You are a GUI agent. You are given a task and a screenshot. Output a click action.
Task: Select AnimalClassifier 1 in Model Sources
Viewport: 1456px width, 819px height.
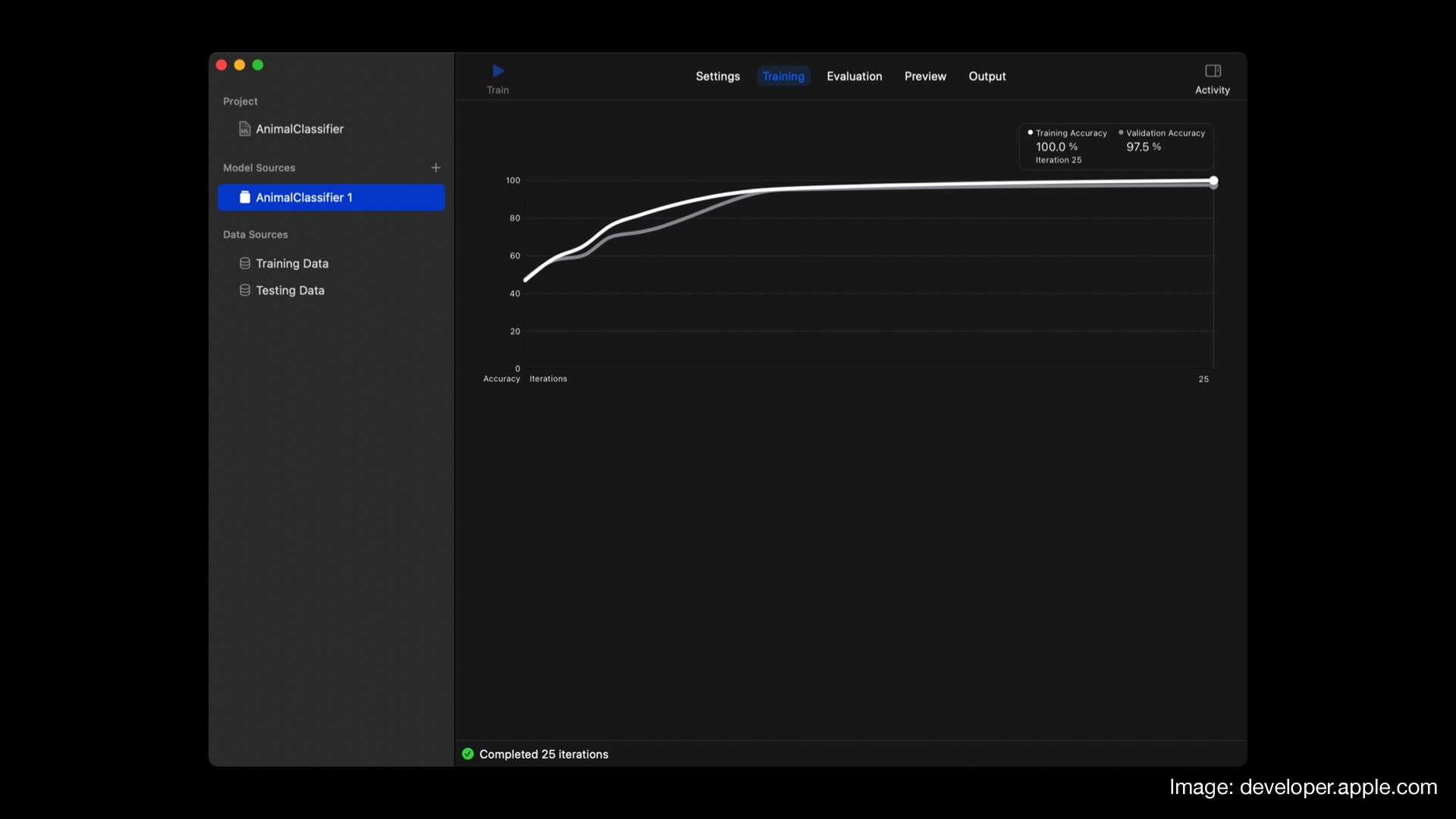[x=331, y=197]
